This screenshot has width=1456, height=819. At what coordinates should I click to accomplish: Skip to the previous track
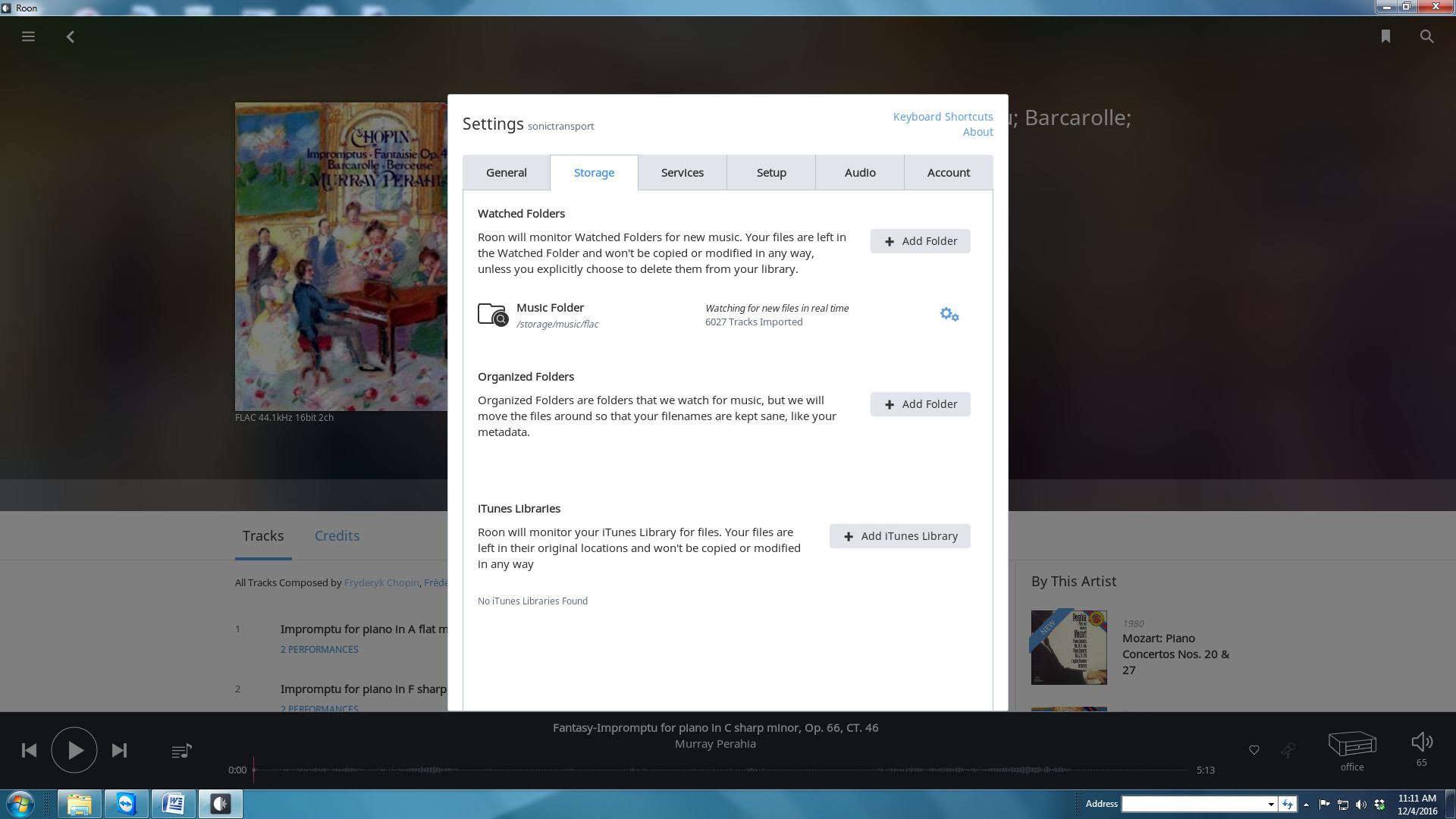(29, 751)
